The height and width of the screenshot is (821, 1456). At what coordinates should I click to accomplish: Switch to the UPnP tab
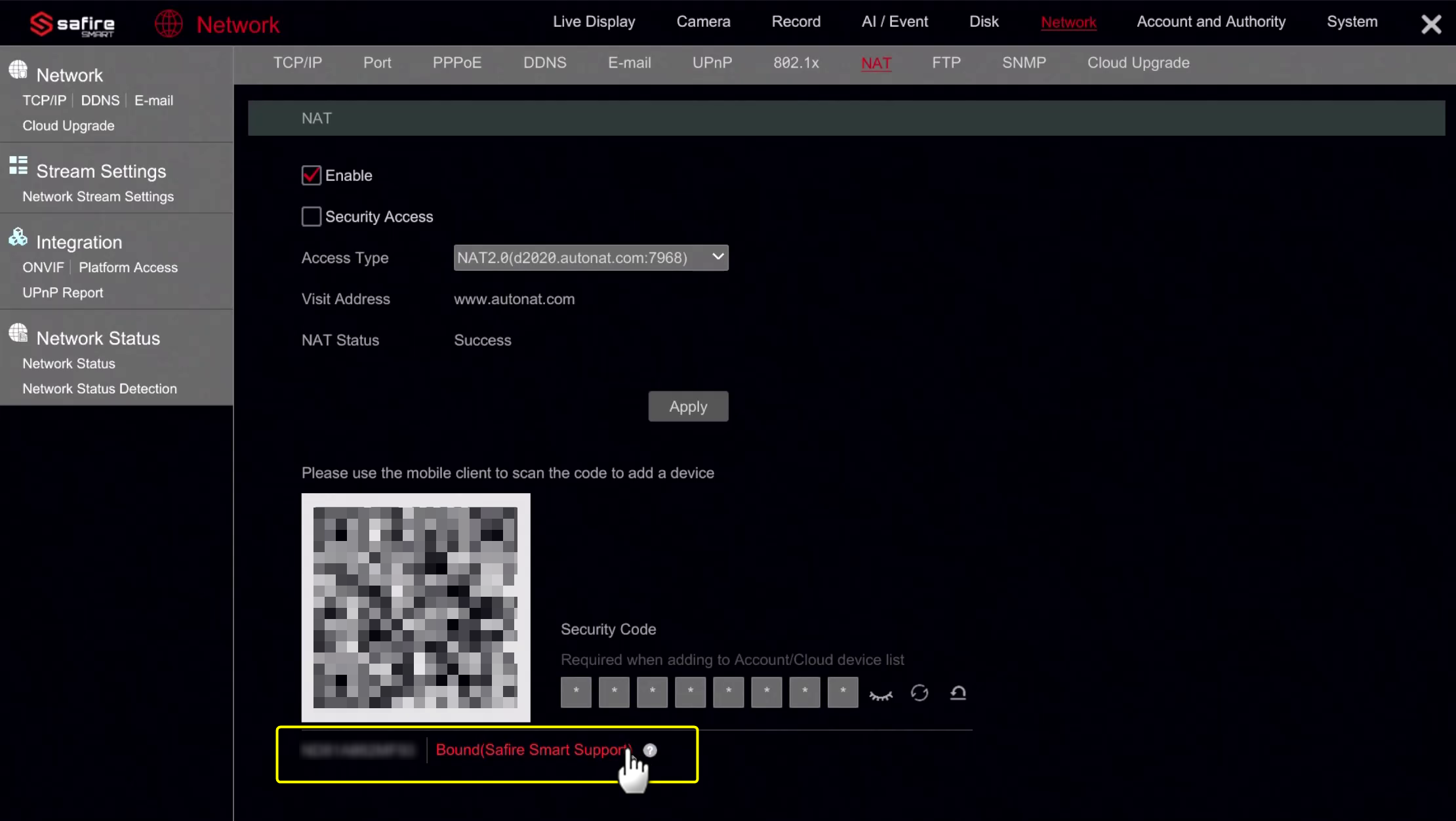point(712,63)
